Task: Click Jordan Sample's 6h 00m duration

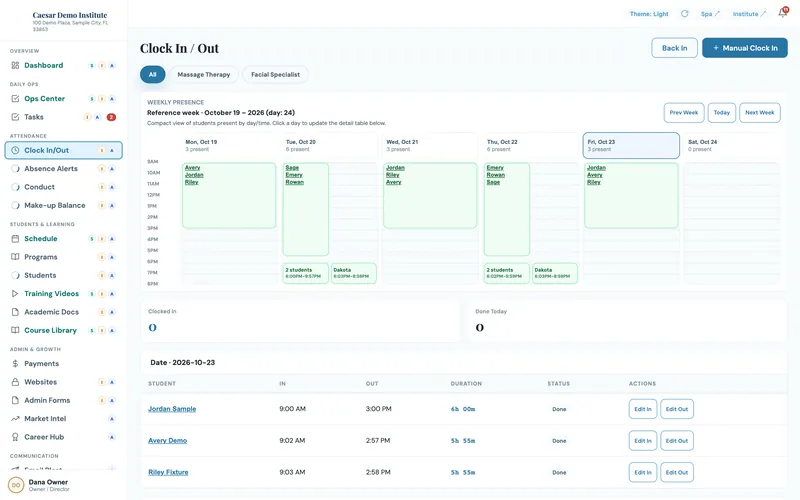Action: point(463,409)
